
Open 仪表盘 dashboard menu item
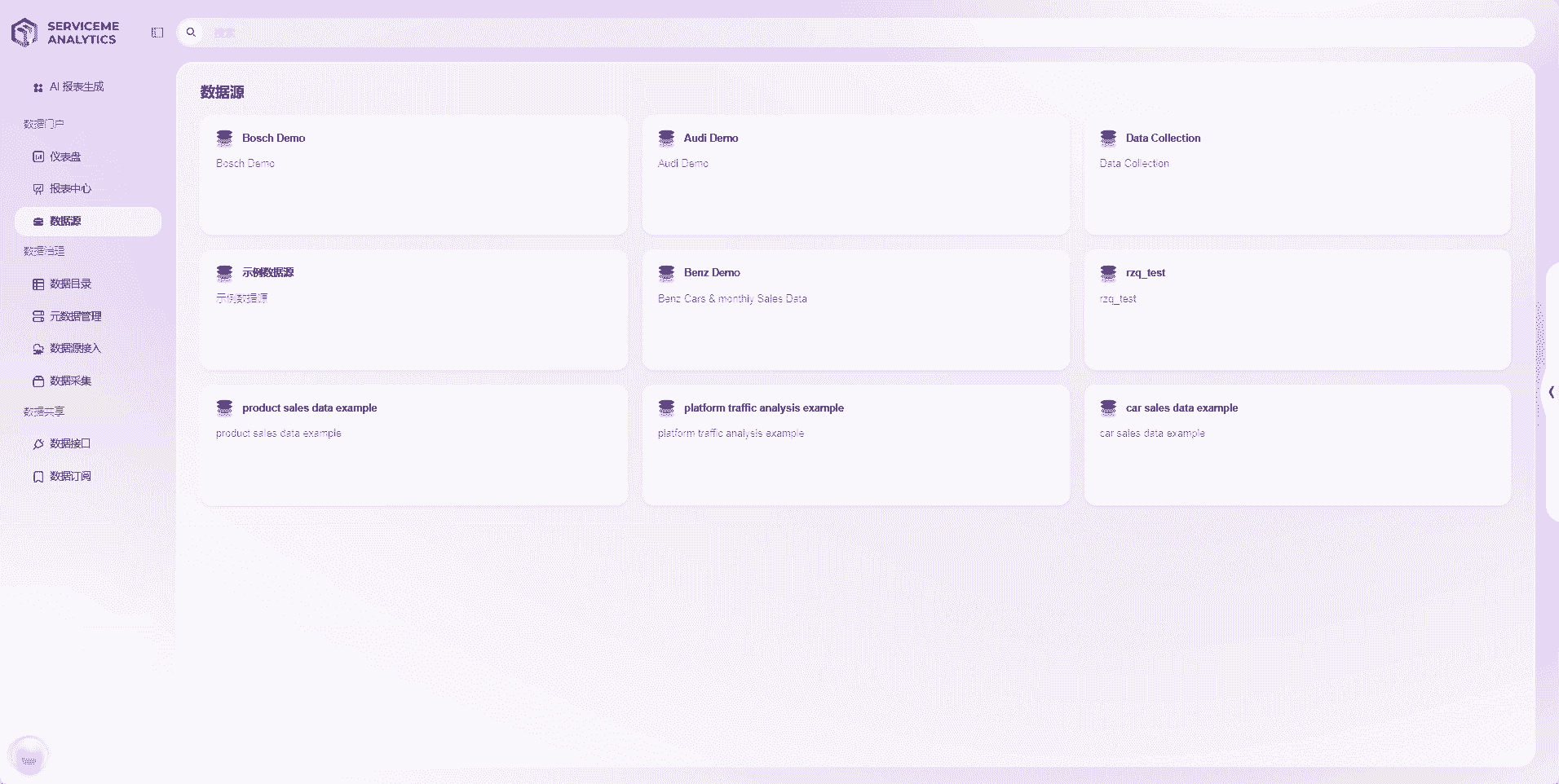(x=88, y=156)
